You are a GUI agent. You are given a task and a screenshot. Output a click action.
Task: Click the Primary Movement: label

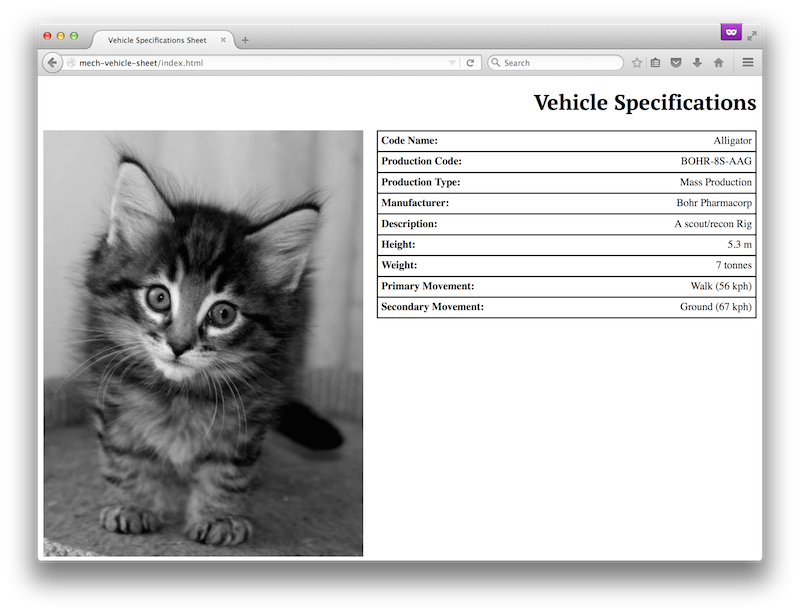[x=428, y=286]
